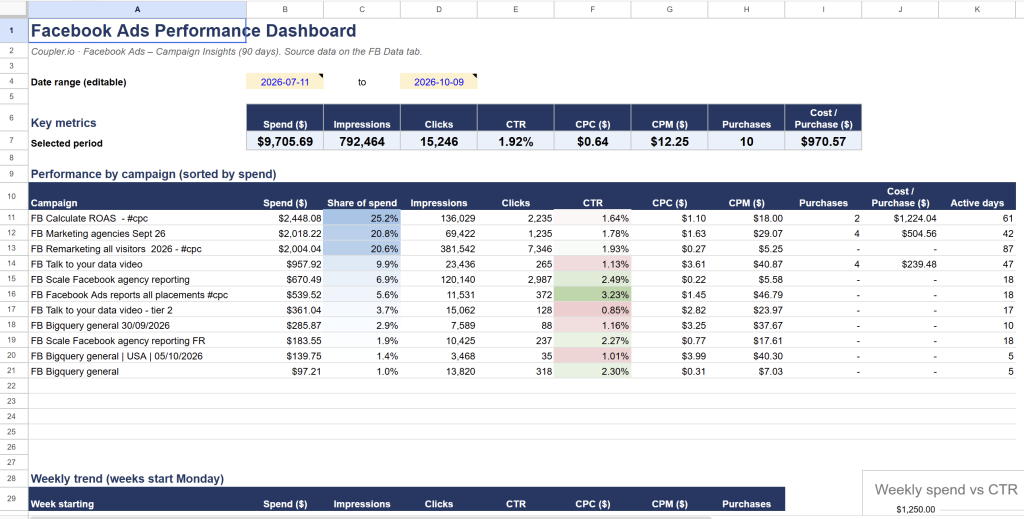Select column header B
Image resolution: width=1024 pixels, height=519 pixels.
coord(285,9)
